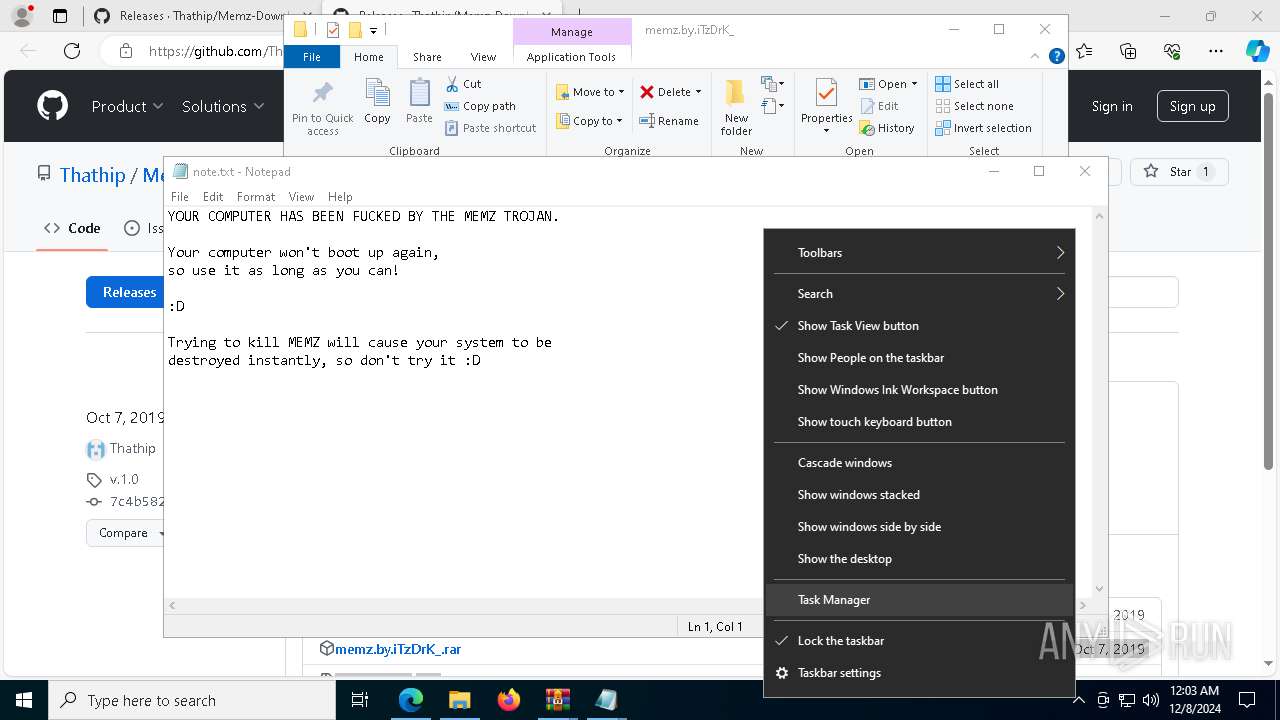Image resolution: width=1280 pixels, height=720 pixels.
Task: Open Microsoft Edge from taskbar
Action: click(411, 700)
